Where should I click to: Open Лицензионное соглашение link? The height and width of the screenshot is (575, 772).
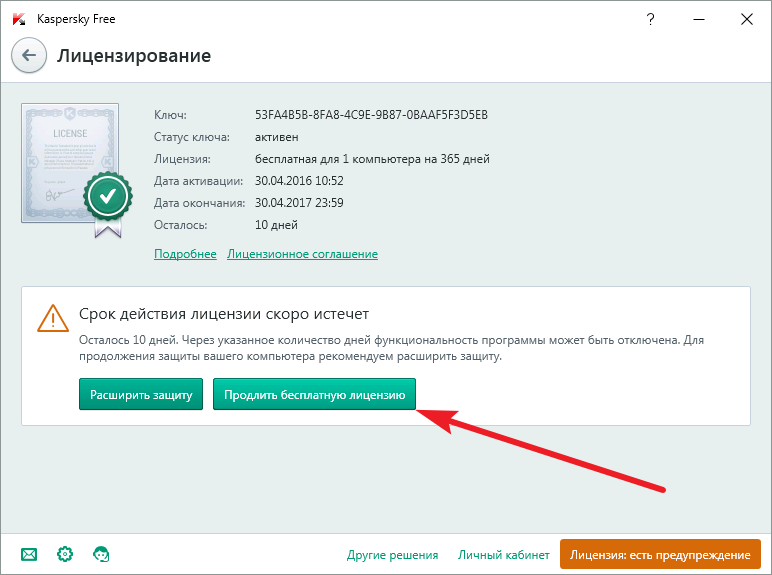click(302, 254)
